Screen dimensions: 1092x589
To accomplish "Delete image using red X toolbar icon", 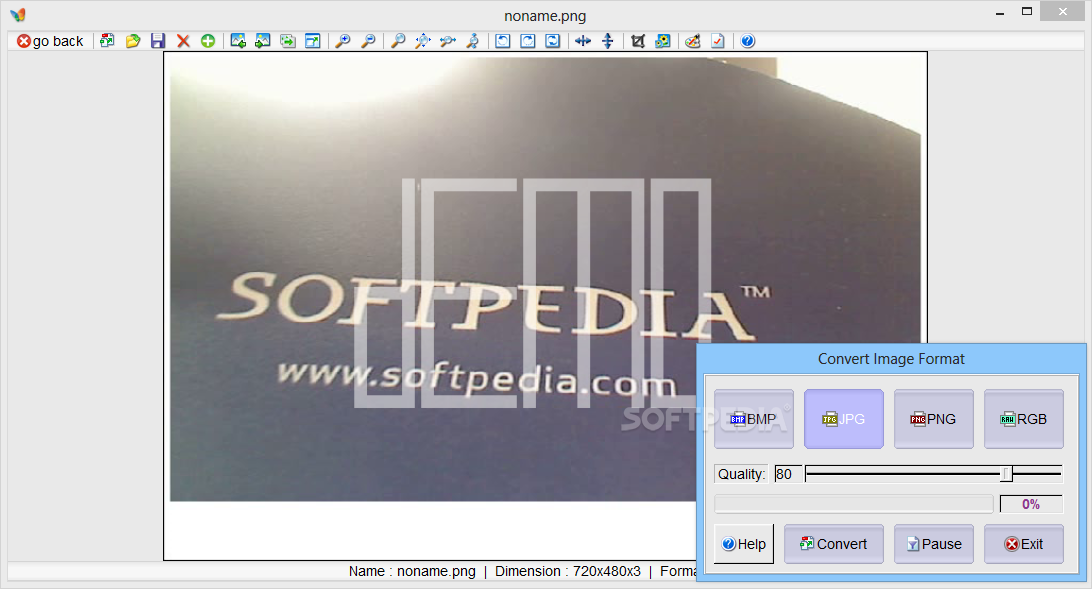I will [x=183, y=41].
